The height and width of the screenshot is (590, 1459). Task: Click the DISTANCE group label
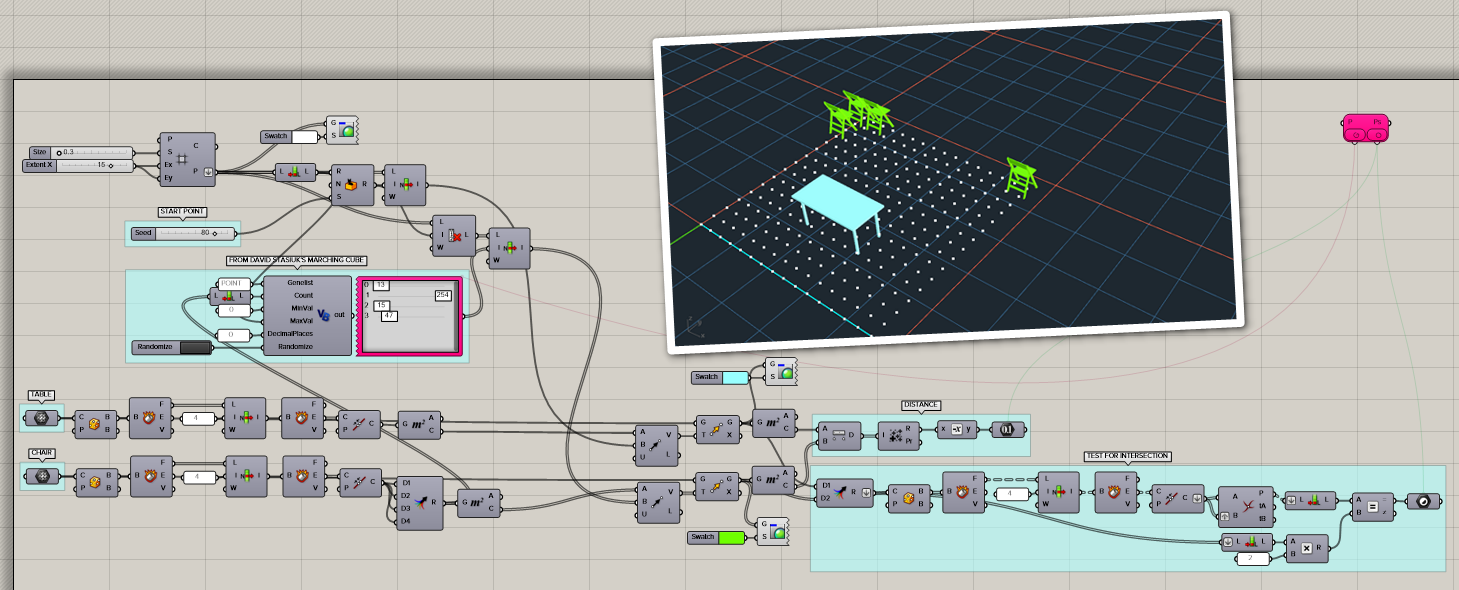[921, 405]
